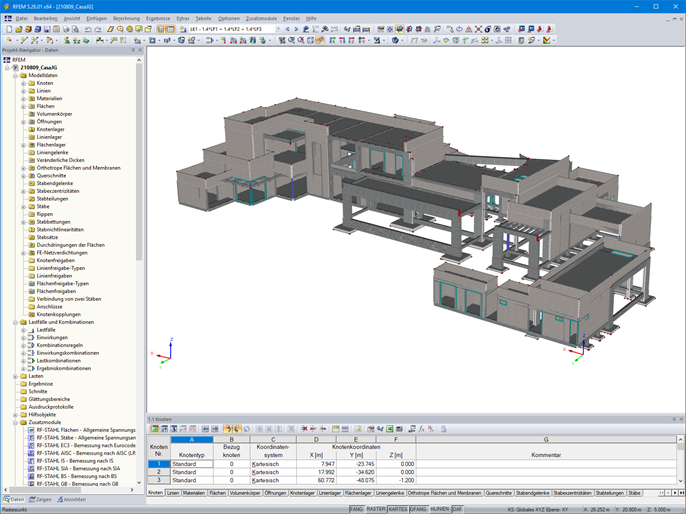The image size is (686, 514).
Task: Click the globe refresh table icon
Action: click(x=247, y=429)
